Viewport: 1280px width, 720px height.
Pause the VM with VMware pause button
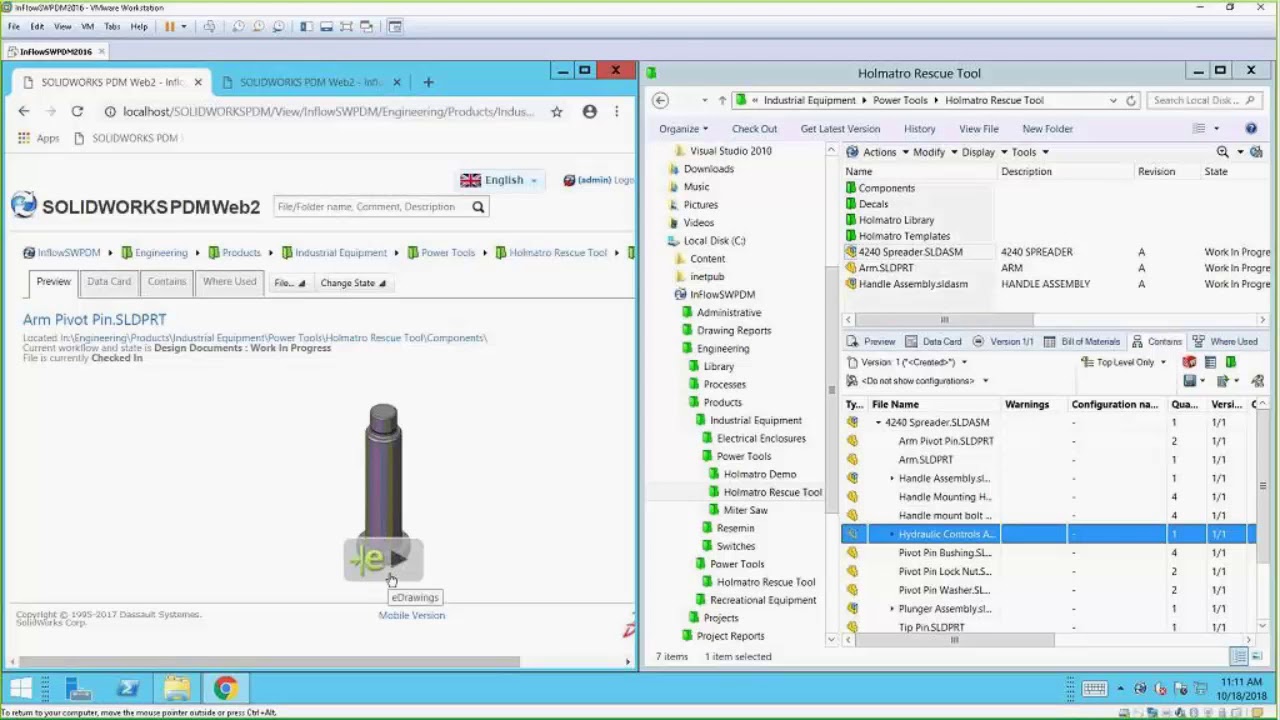169,27
